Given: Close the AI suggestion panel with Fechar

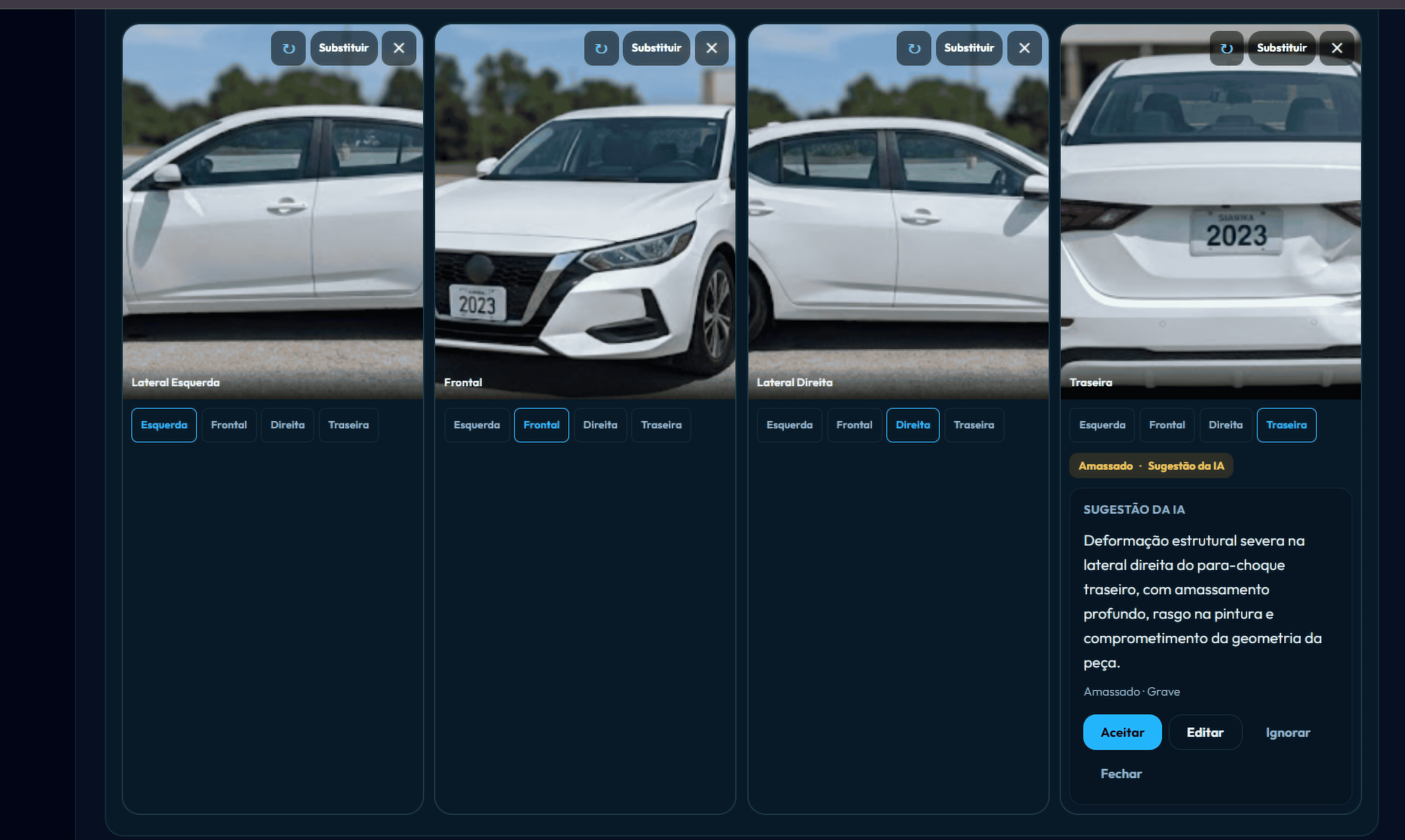Looking at the screenshot, I should (x=1121, y=774).
